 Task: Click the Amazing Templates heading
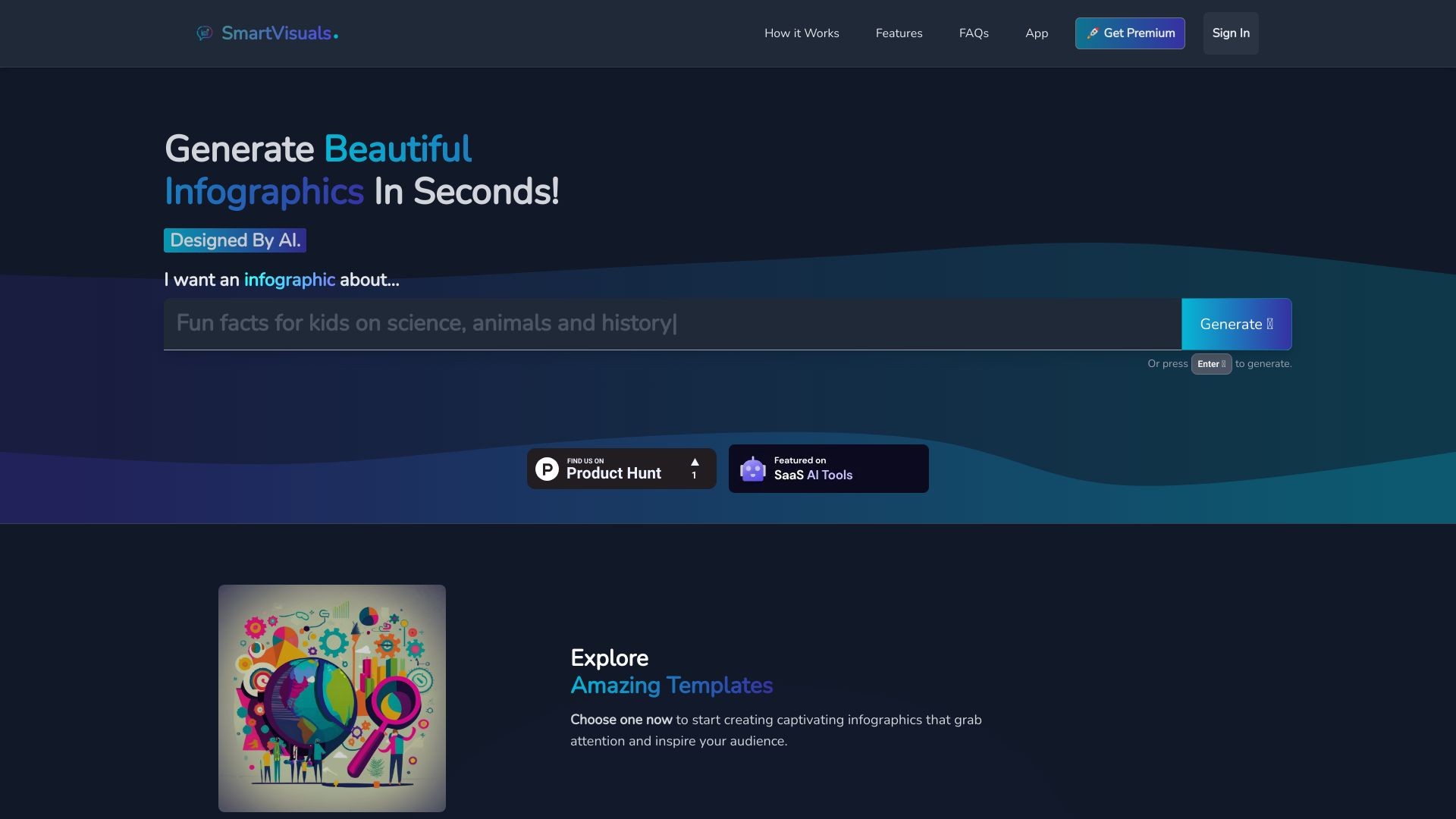pyautogui.click(x=671, y=686)
